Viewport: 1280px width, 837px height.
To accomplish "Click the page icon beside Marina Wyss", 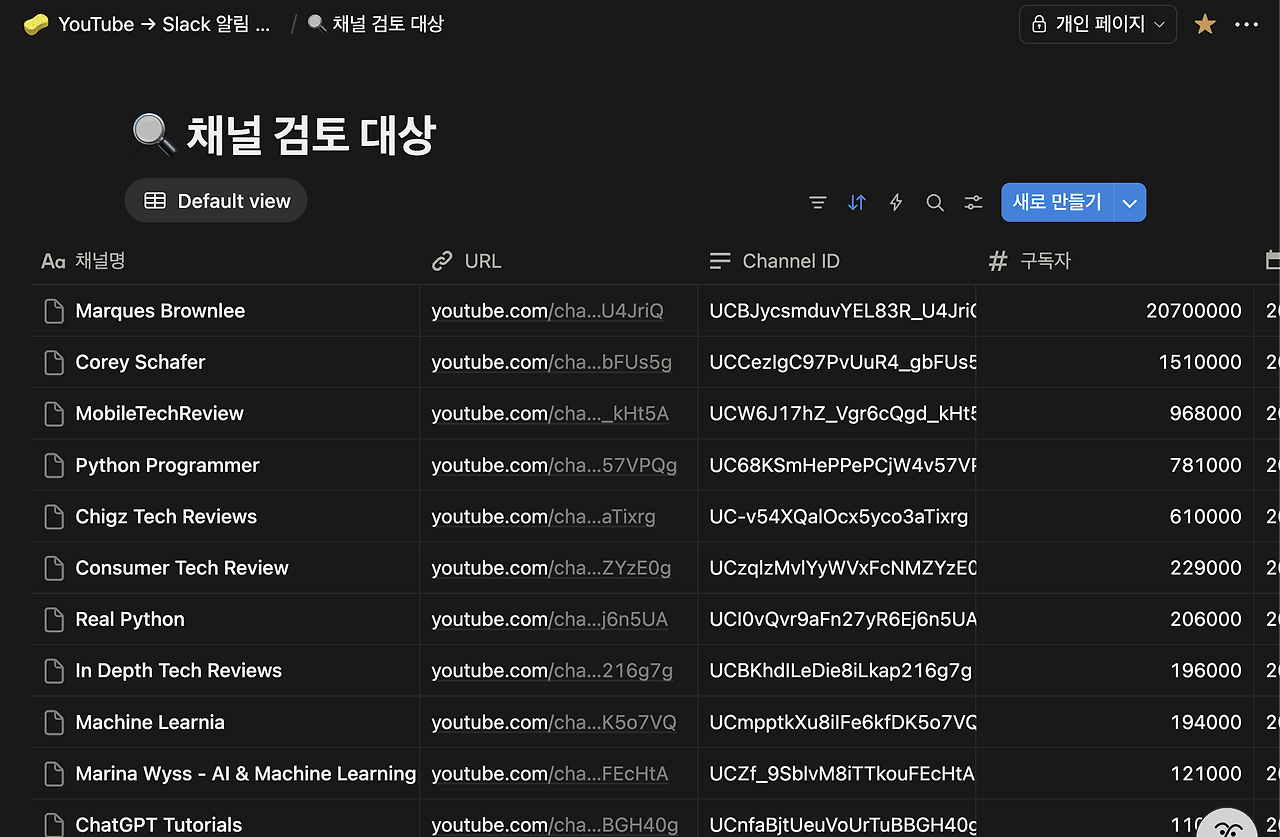I will [54, 773].
